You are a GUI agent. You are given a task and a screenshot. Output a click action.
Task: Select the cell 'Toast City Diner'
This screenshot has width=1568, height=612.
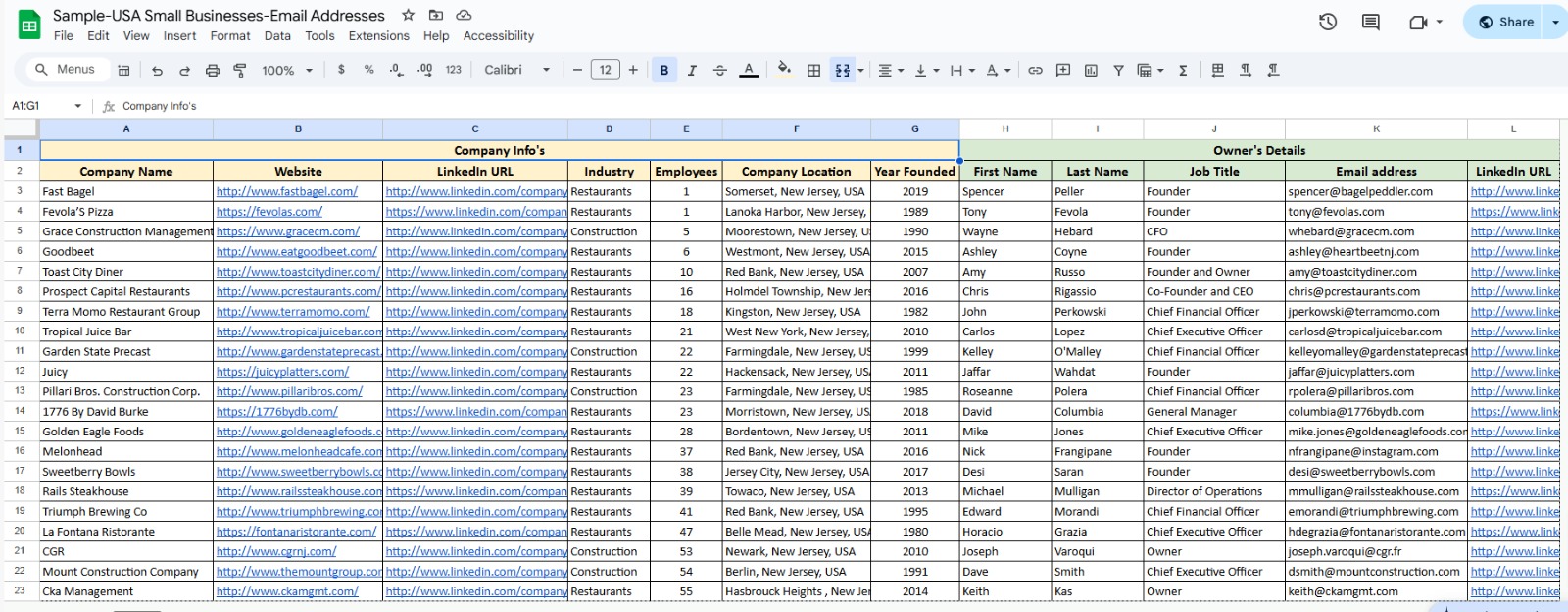tap(126, 272)
